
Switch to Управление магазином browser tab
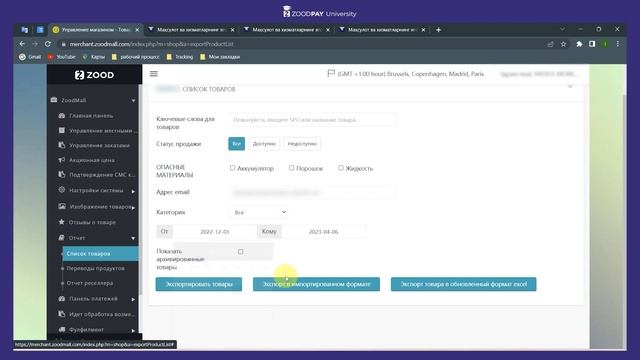point(96,29)
